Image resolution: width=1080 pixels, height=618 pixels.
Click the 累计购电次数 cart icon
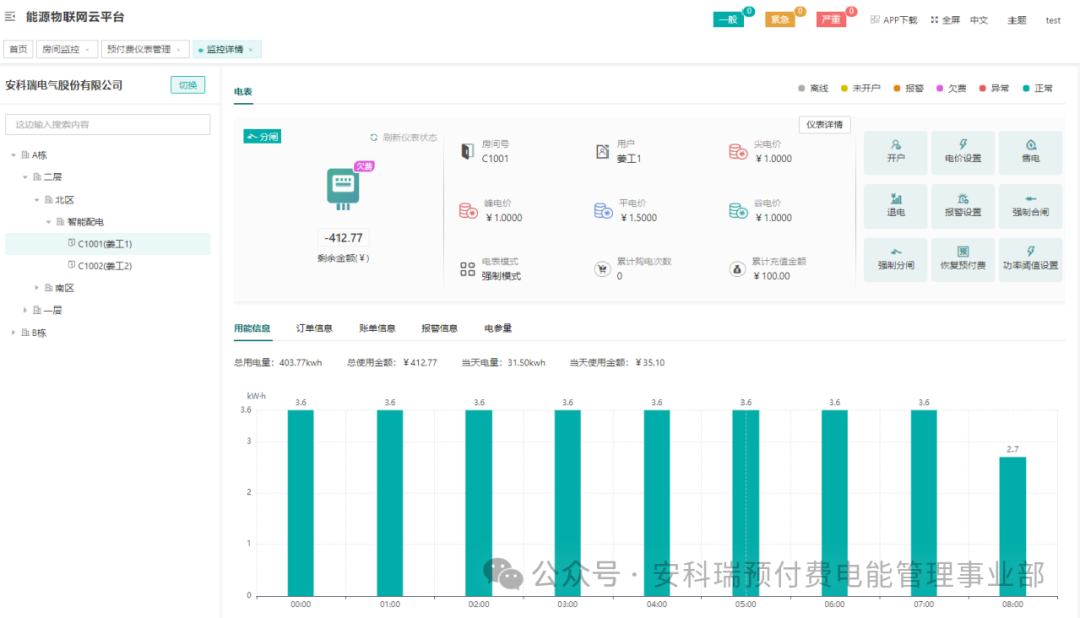pyautogui.click(x=602, y=269)
